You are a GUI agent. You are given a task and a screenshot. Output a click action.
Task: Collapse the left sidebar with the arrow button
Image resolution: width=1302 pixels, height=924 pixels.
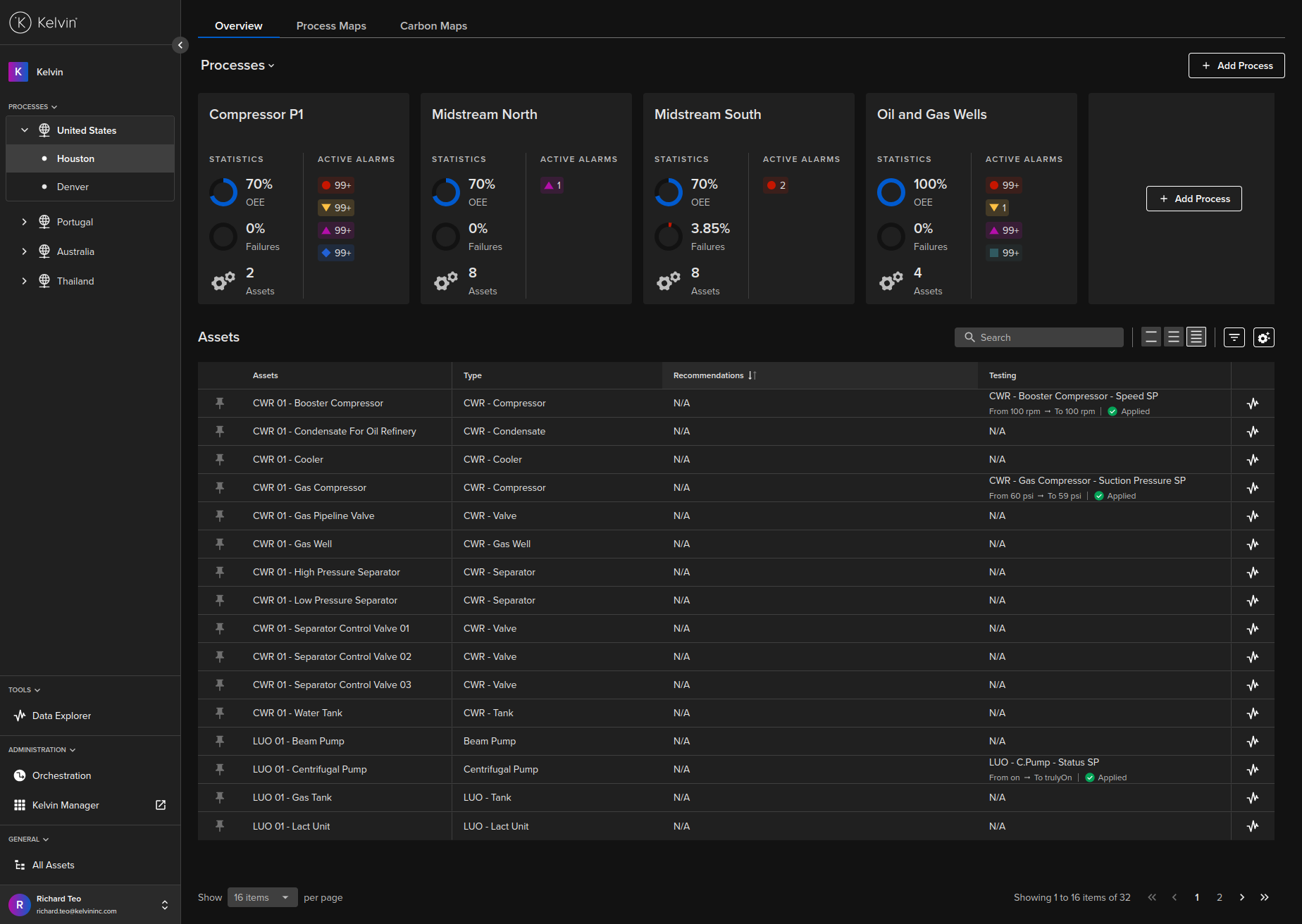[x=180, y=45]
